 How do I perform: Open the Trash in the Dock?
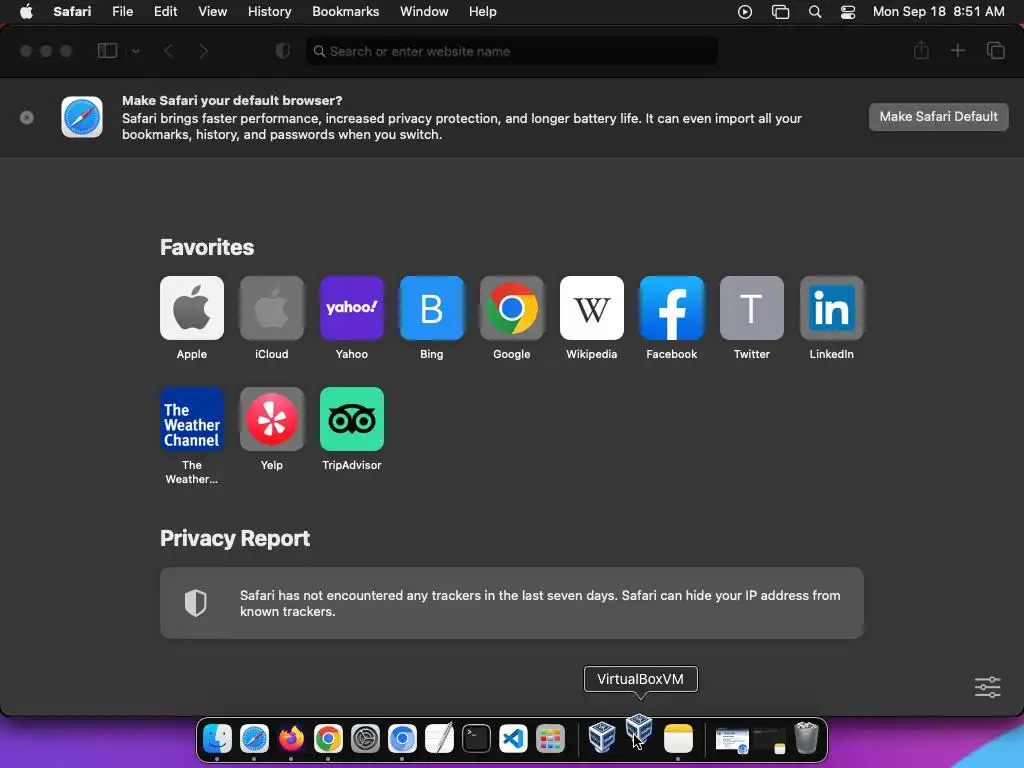(x=807, y=738)
